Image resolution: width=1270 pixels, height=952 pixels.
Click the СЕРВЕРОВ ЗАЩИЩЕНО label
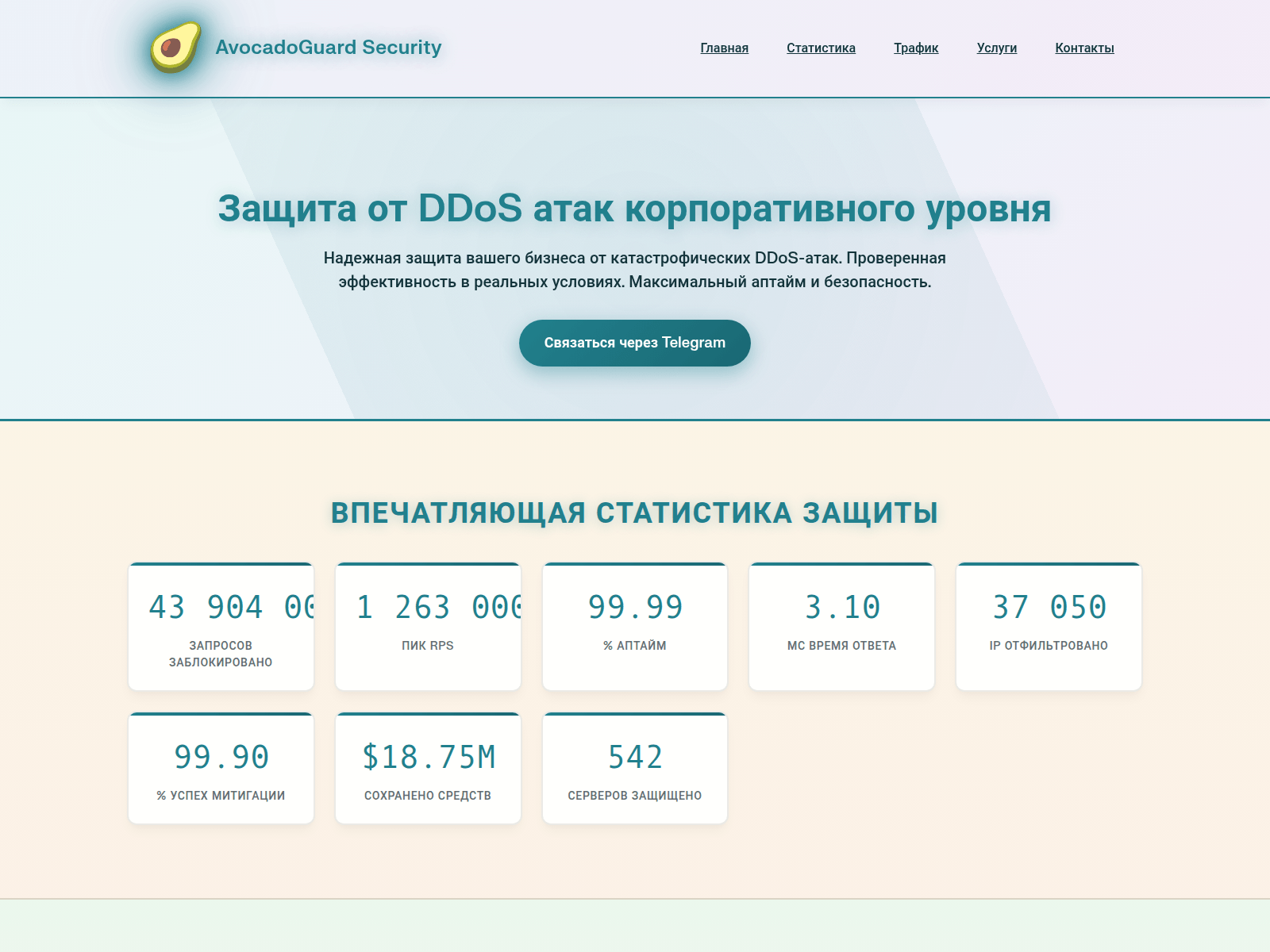pyautogui.click(x=635, y=796)
